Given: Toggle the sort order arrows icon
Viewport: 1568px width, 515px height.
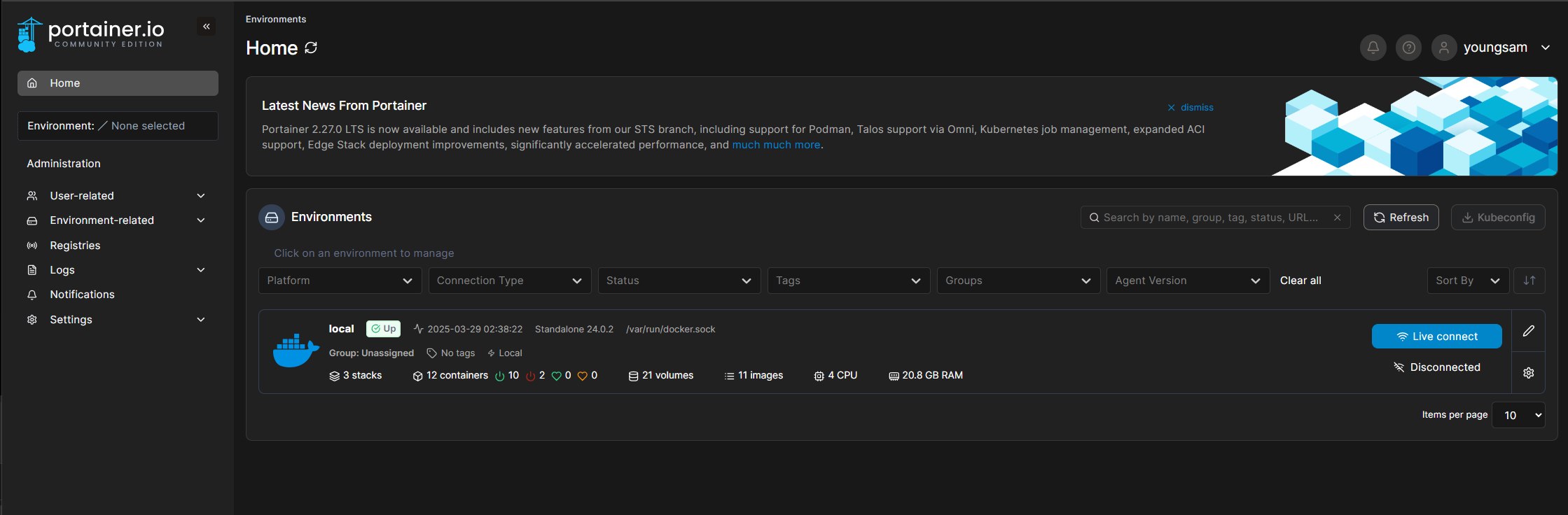Looking at the screenshot, I should tap(1529, 281).
